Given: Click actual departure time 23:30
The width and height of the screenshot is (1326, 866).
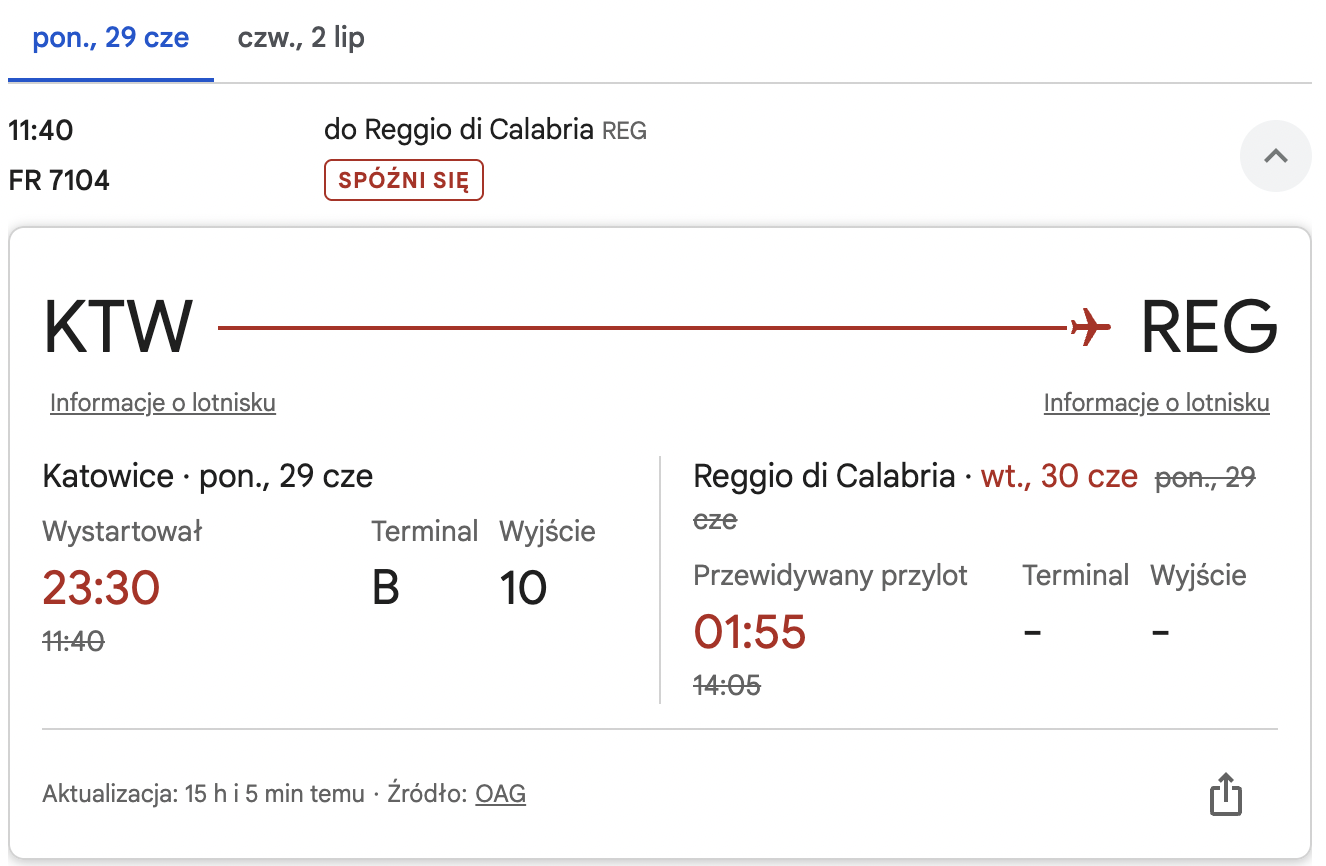Looking at the screenshot, I should (x=101, y=588).
